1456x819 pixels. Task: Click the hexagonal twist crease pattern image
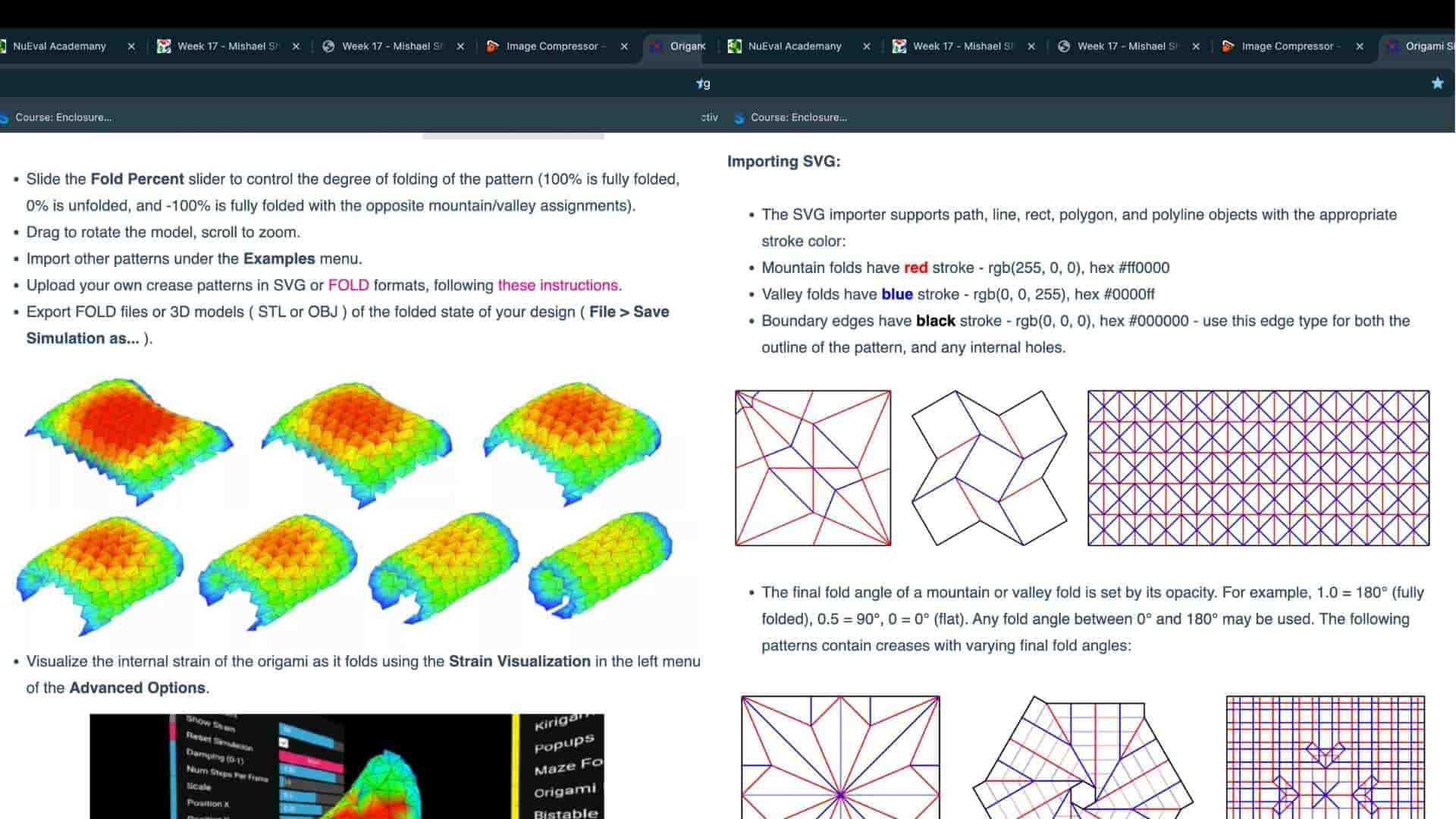1083,757
